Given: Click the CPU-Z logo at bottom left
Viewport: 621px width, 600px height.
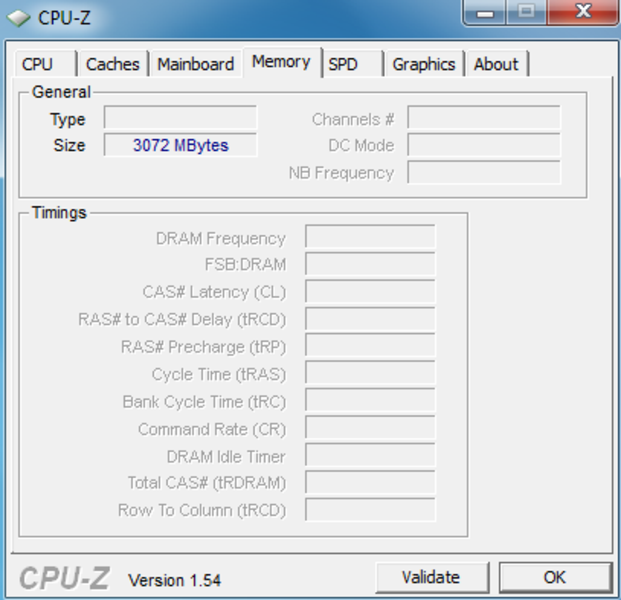Looking at the screenshot, I should [65, 578].
